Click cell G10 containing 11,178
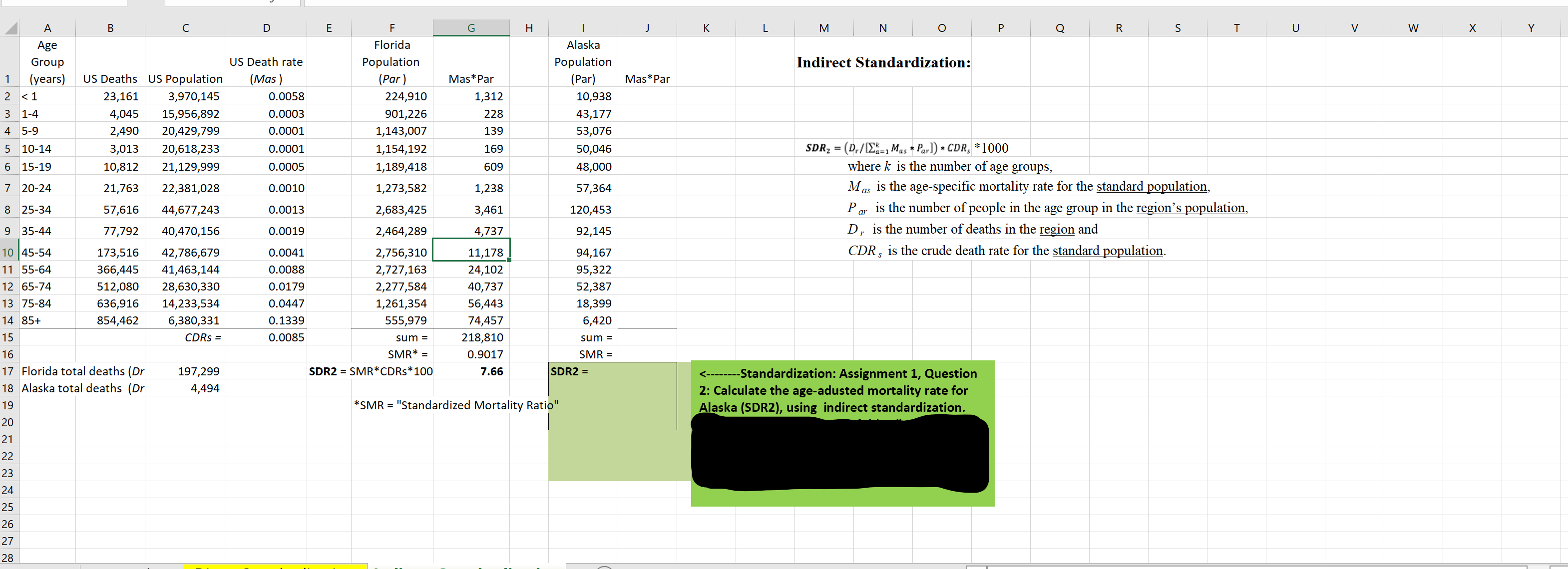Image resolution: width=1568 pixels, height=569 pixels. (471, 252)
